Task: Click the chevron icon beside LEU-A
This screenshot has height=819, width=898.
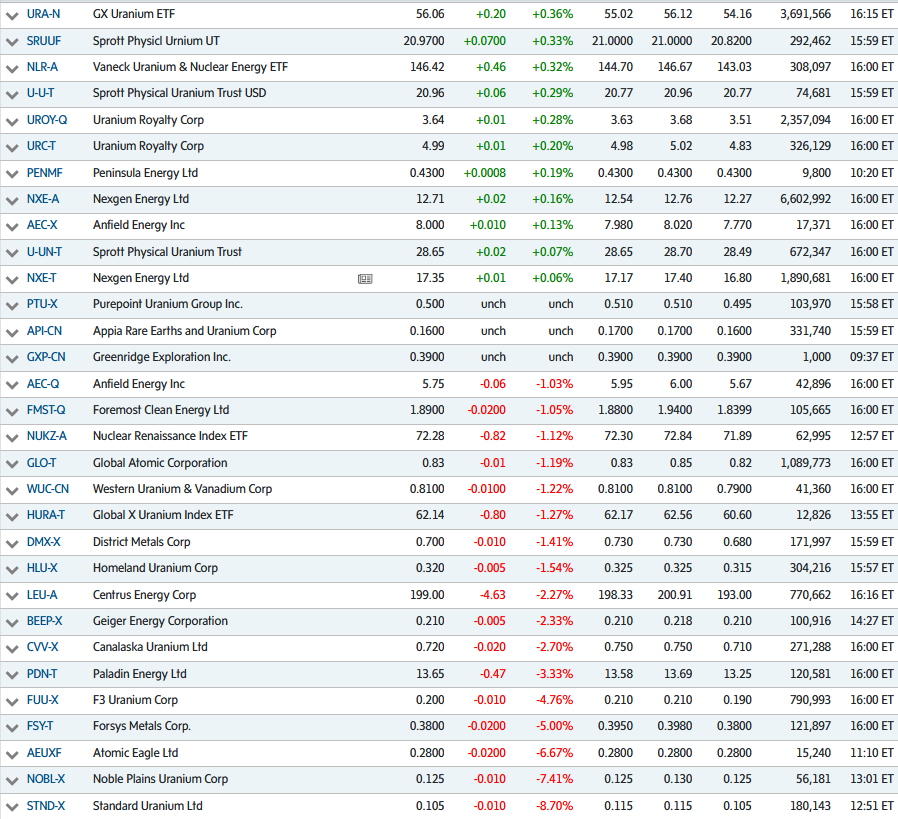Action: tap(12, 594)
